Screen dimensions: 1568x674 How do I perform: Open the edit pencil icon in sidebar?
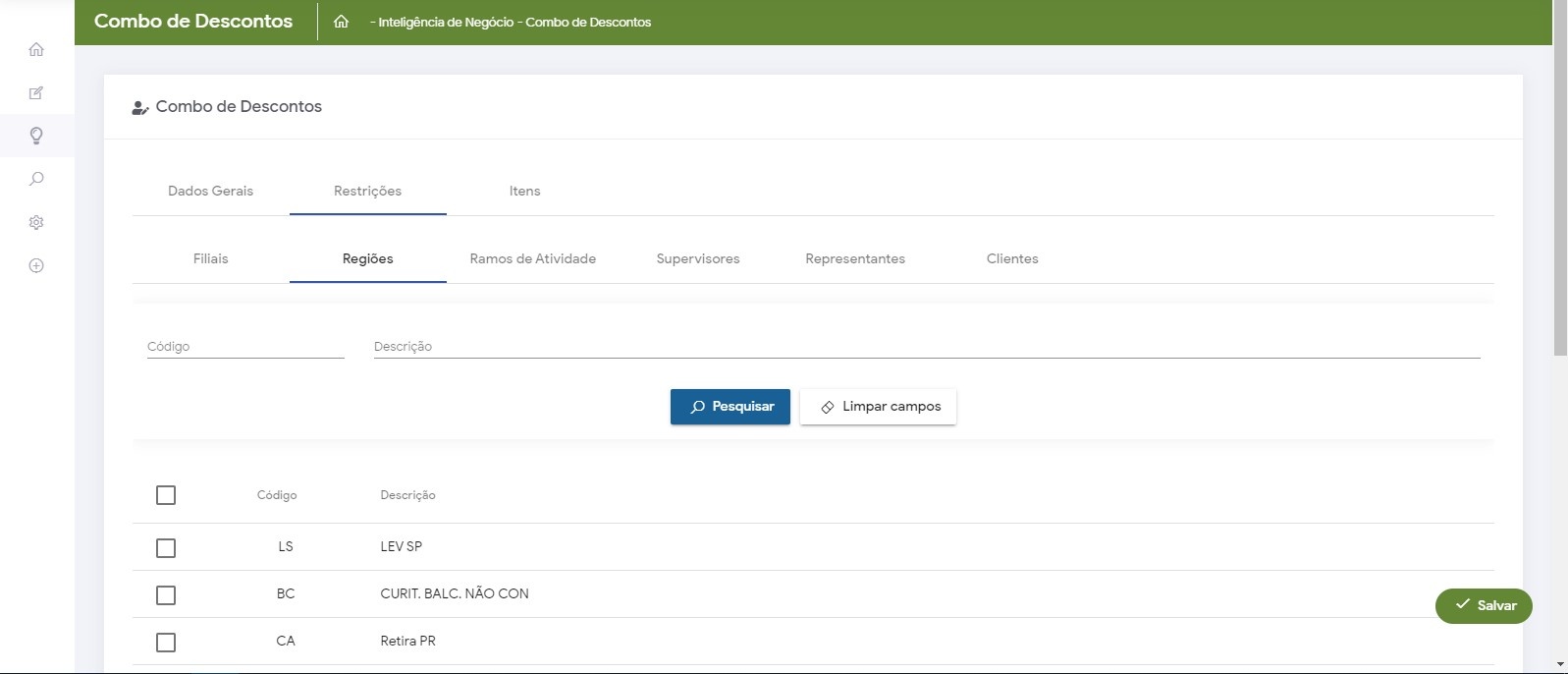[x=36, y=93]
